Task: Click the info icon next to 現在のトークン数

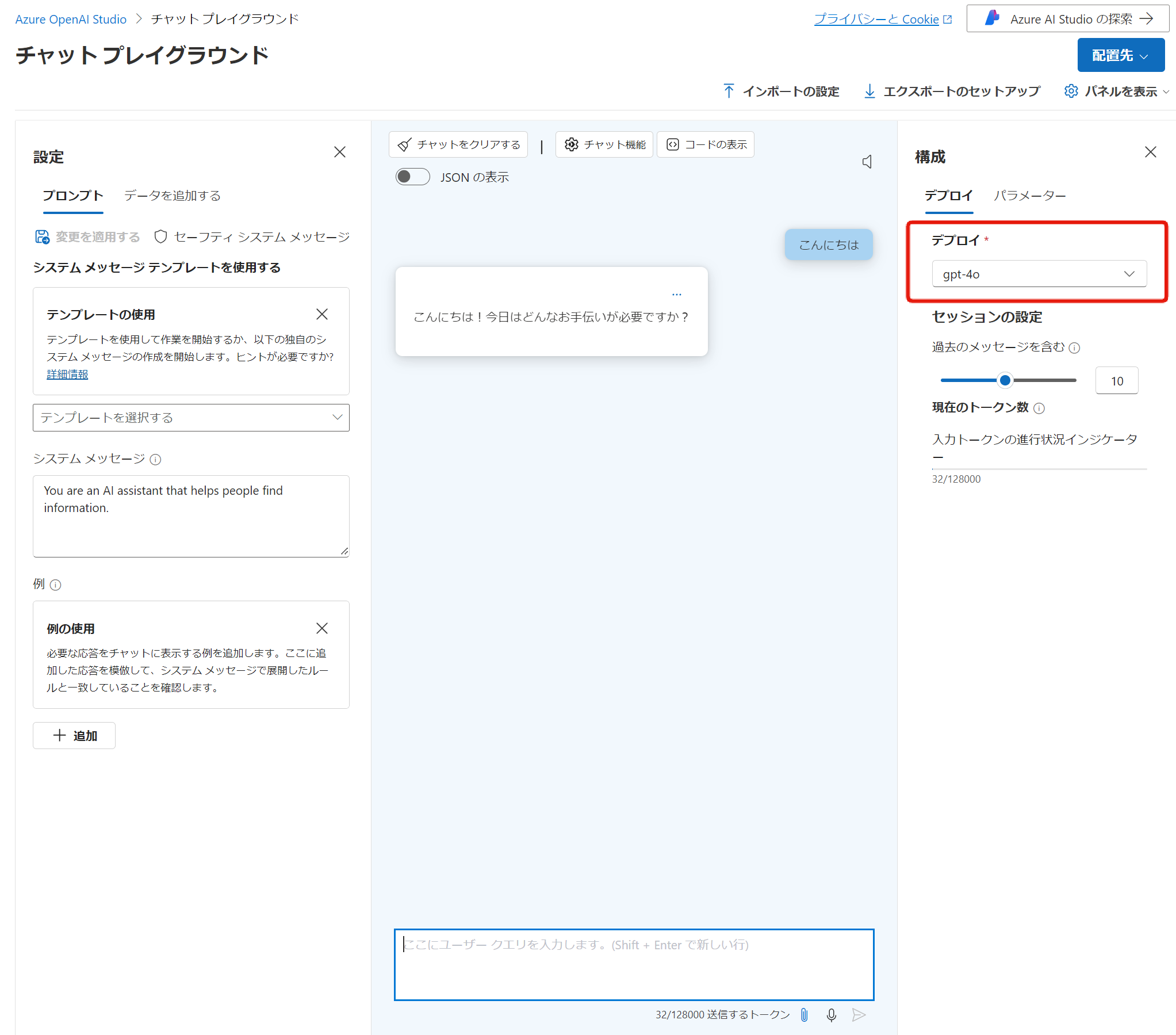Action: [x=1039, y=408]
